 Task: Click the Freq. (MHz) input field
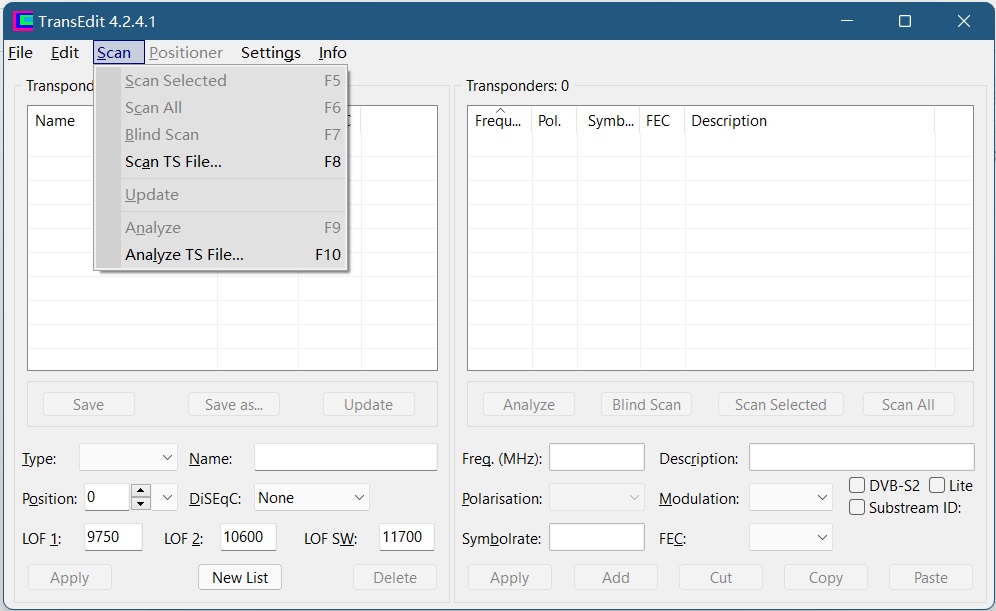pyautogui.click(x=596, y=458)
